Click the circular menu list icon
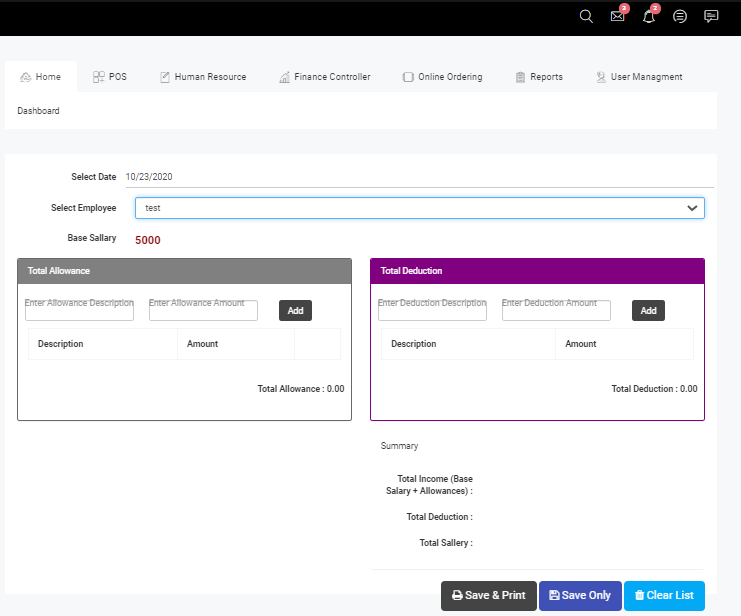Screen dimensions: 741x616 click(680, 16)
